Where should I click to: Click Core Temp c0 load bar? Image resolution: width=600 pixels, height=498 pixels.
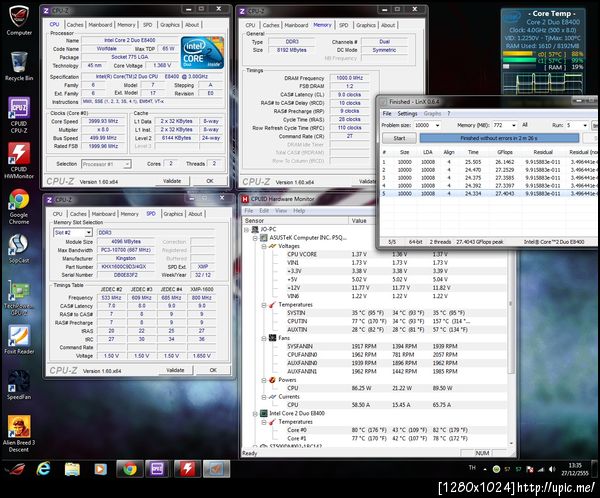tap(518, 54)
